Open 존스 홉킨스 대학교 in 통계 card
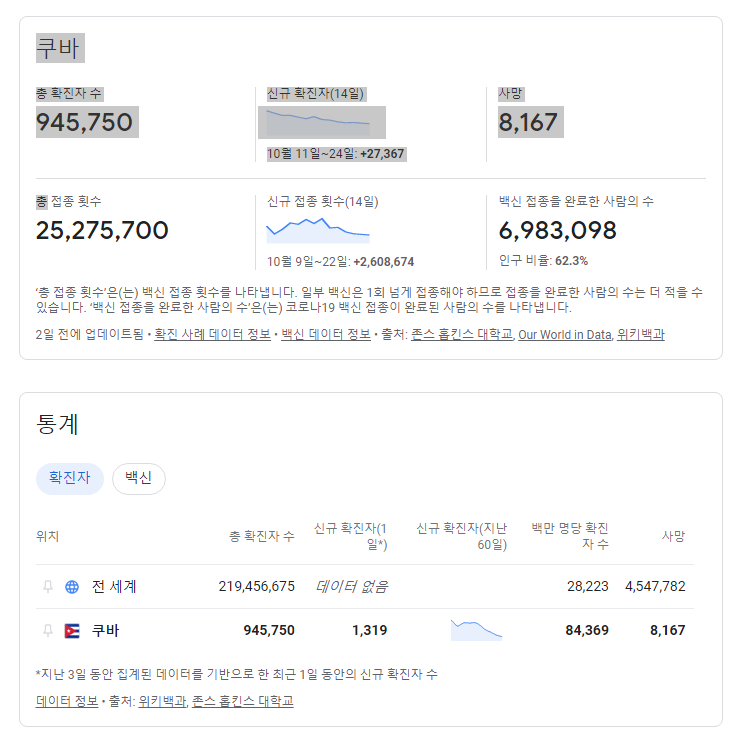The image size is (739, 736). coord(243,702)
